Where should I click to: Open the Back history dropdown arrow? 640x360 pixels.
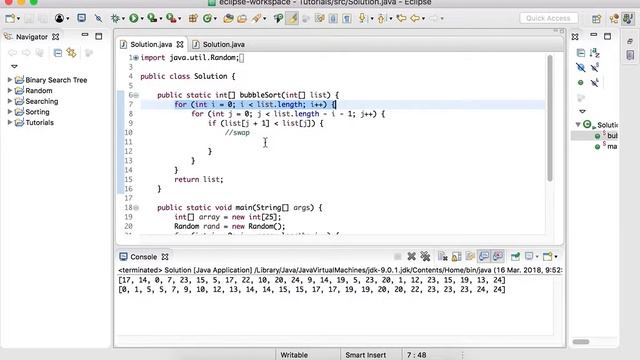[x=423, y=19]
